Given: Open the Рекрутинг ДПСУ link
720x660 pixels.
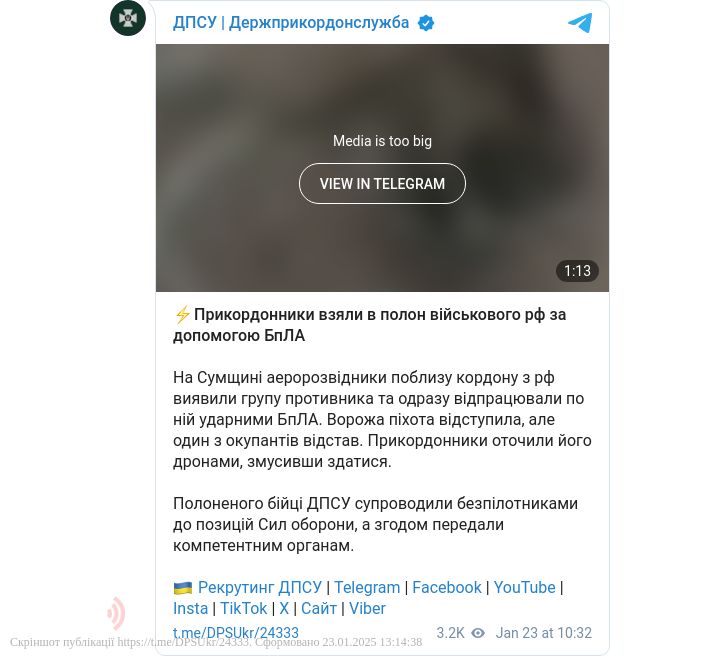Looking at the screenshot, I should pyautogui.click(x=259, y=587).
